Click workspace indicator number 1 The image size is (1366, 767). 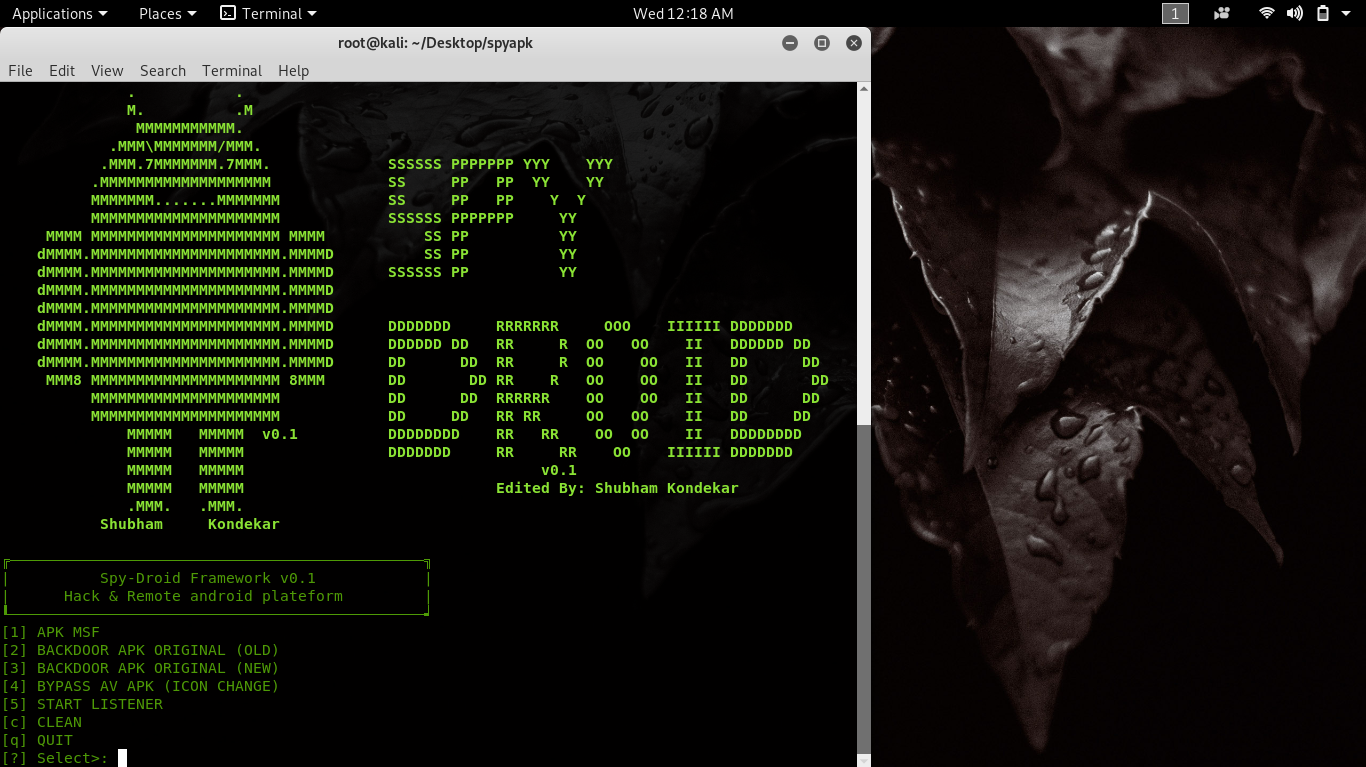click(x=1175, y=13)
